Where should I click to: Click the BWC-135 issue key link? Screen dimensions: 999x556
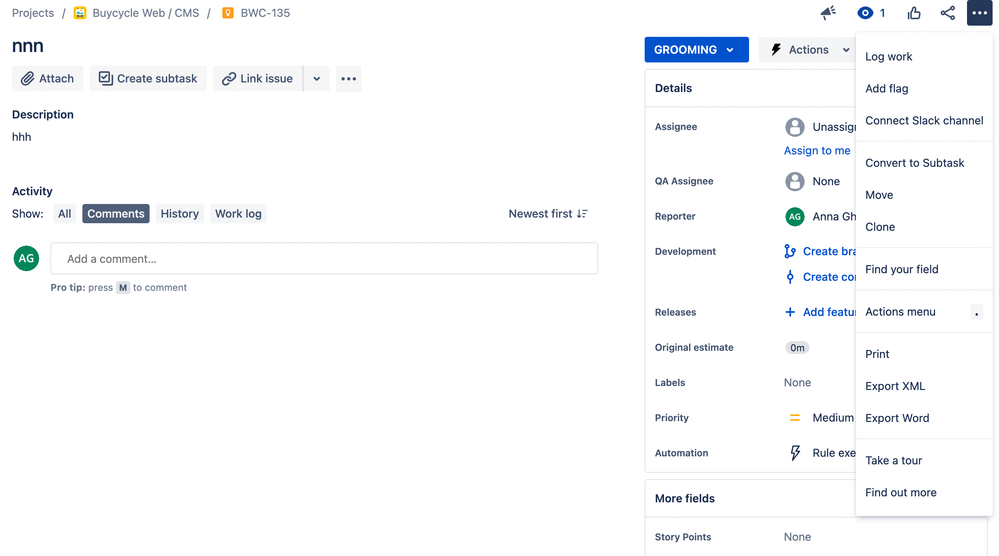pyautogui.click(x=265, y=13)
